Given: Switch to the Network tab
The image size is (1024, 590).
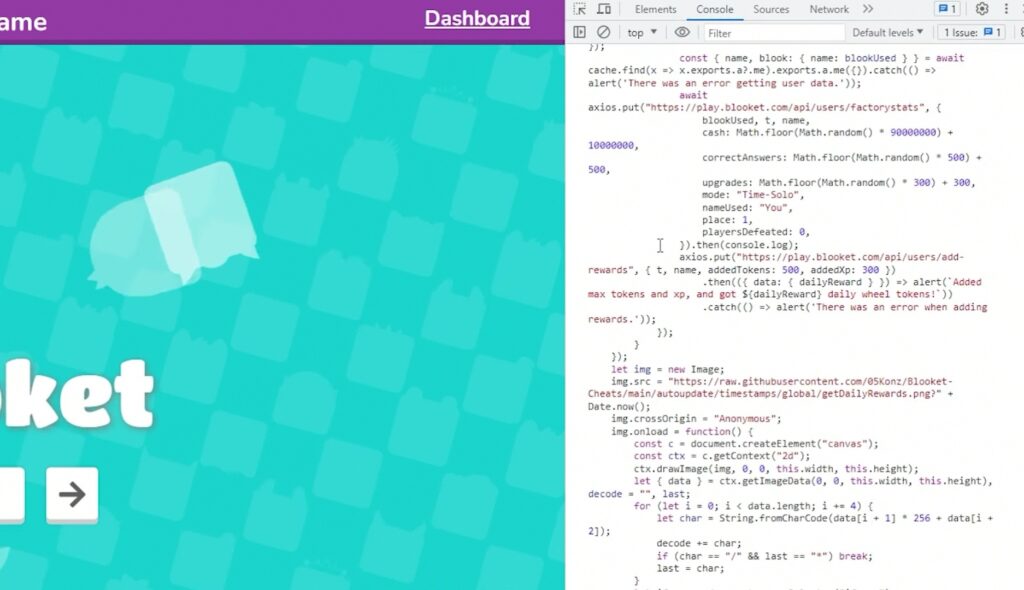Looking at the screenshot, I should click(x=829, y=9).
